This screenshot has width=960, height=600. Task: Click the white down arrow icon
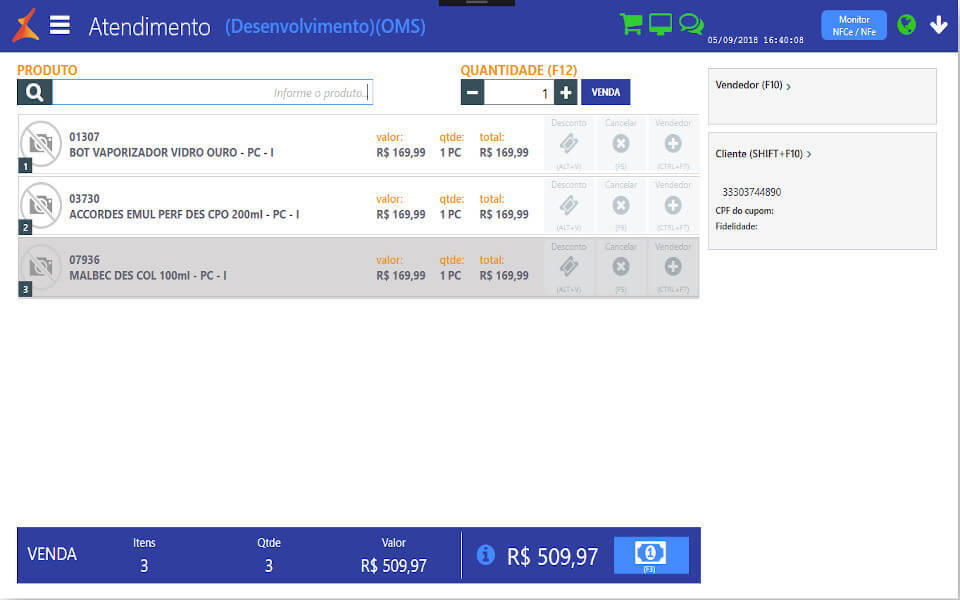[939, 24]
